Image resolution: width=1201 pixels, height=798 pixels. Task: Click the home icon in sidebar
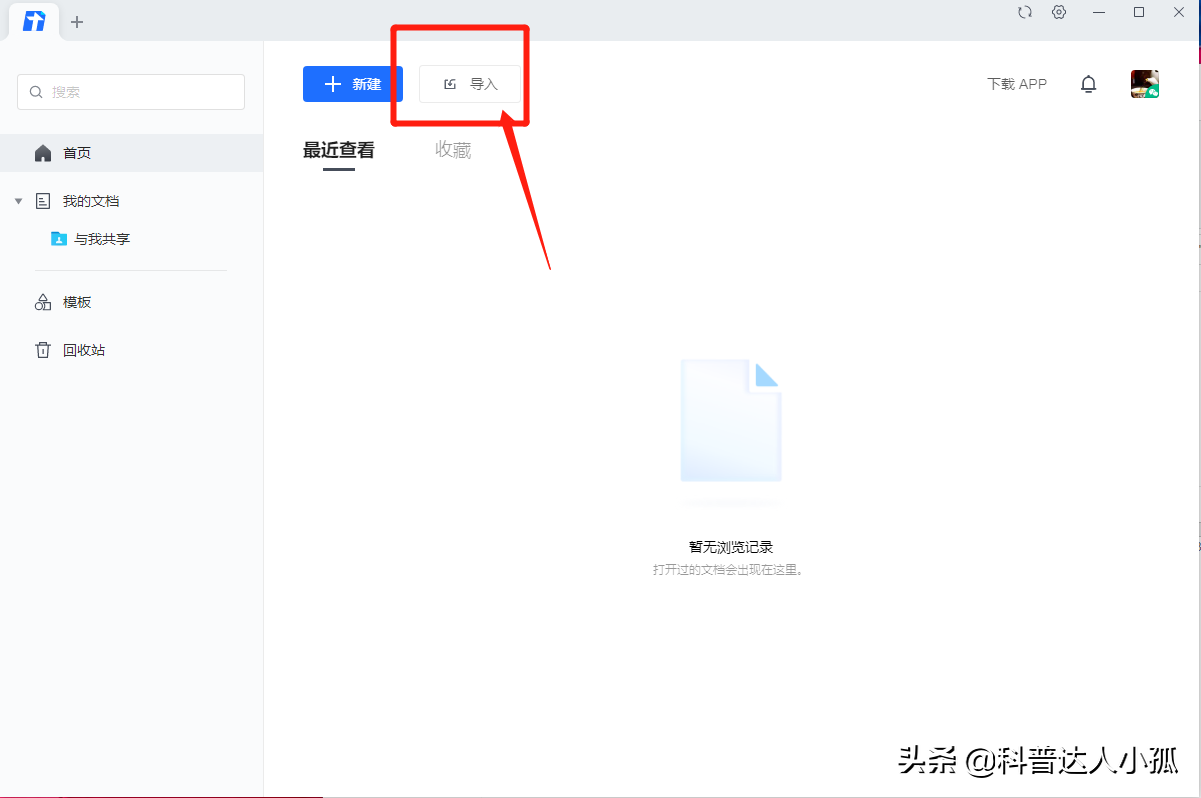click(x=43, y=153)
